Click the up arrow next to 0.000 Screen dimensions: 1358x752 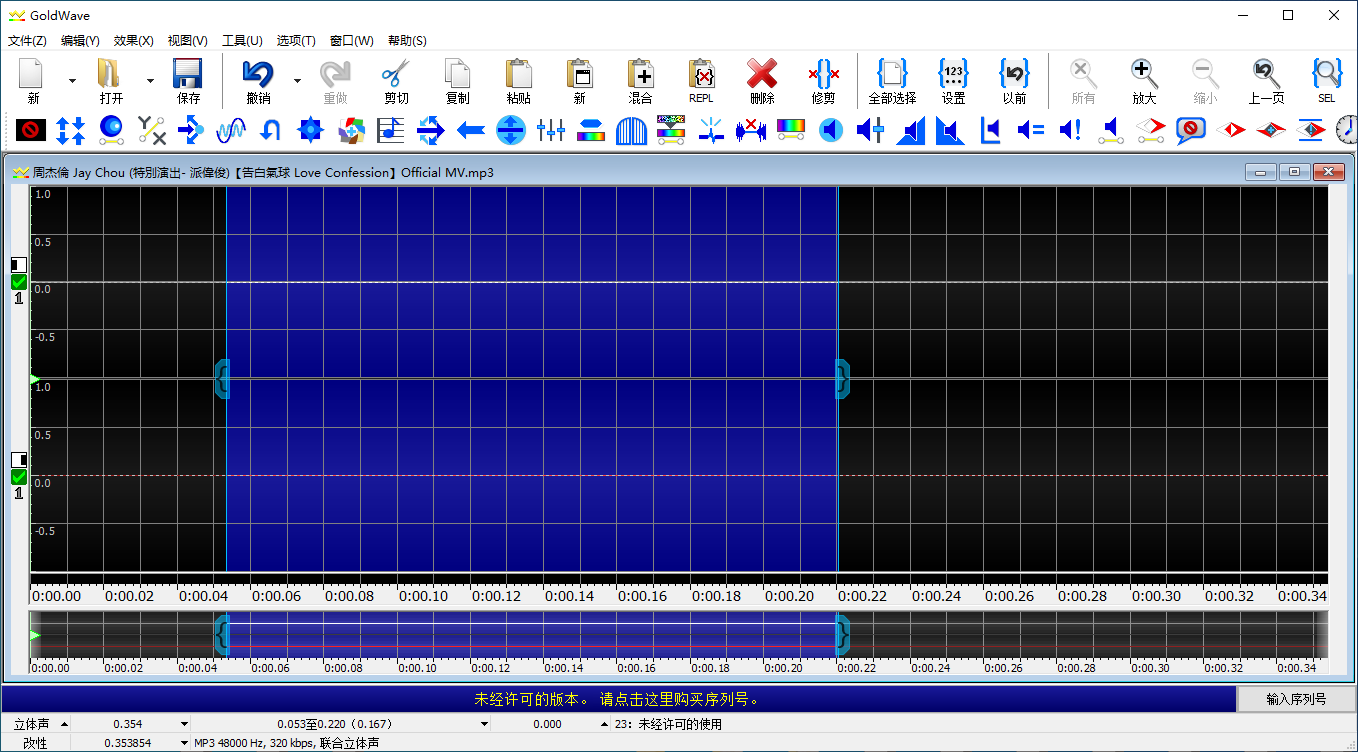pos(604,724)
